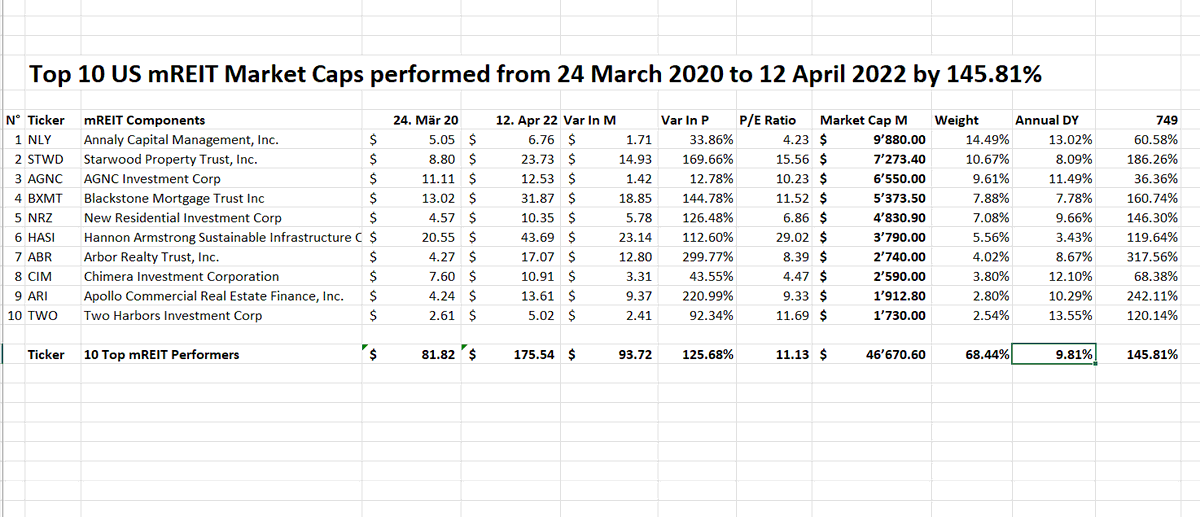Select CIM market cap 2'590.00
This screenshot has height=517, width=1200.
point(900,276)
